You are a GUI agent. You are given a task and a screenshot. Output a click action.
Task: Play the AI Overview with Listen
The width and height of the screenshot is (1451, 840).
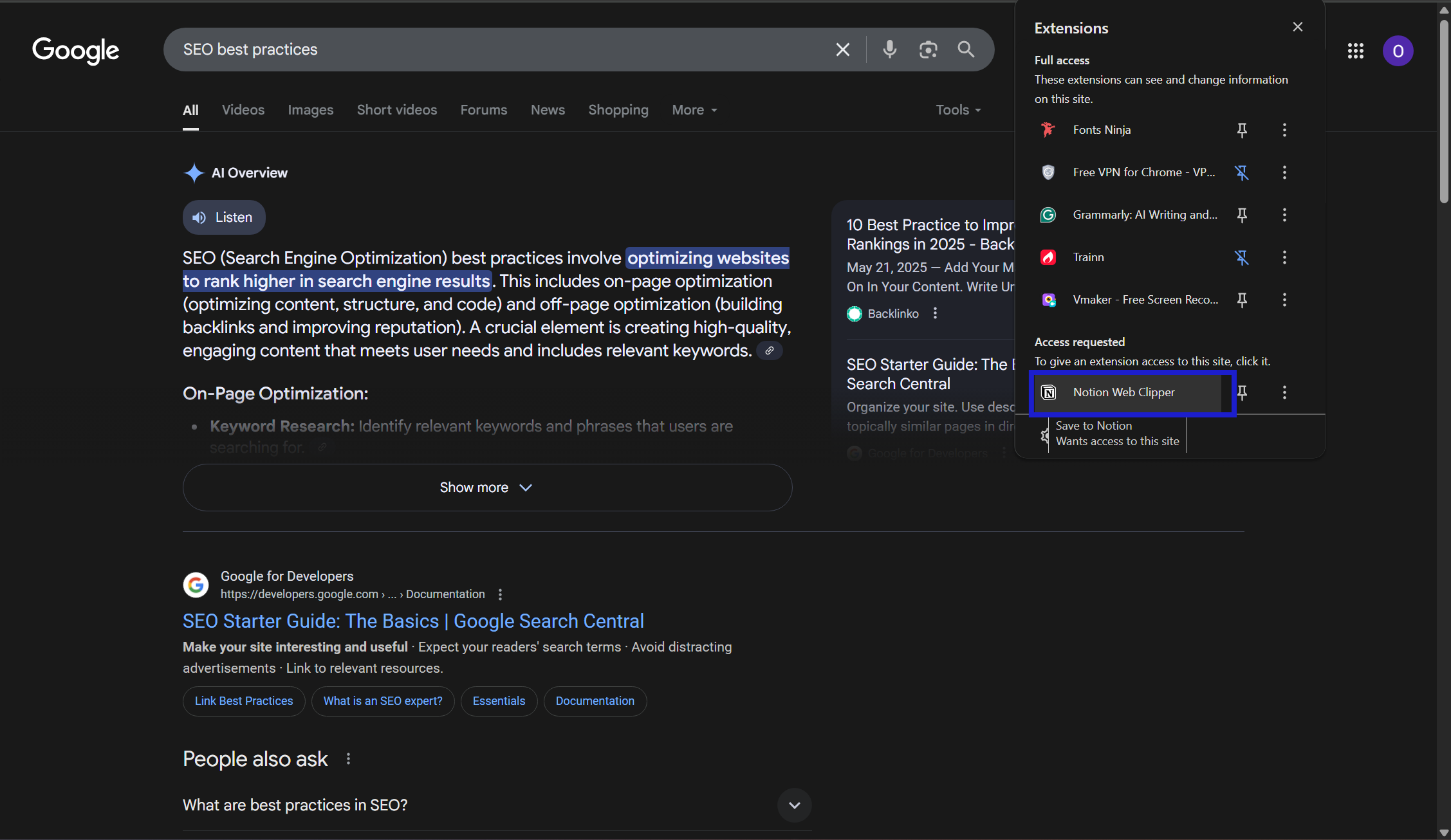[223, 217]
